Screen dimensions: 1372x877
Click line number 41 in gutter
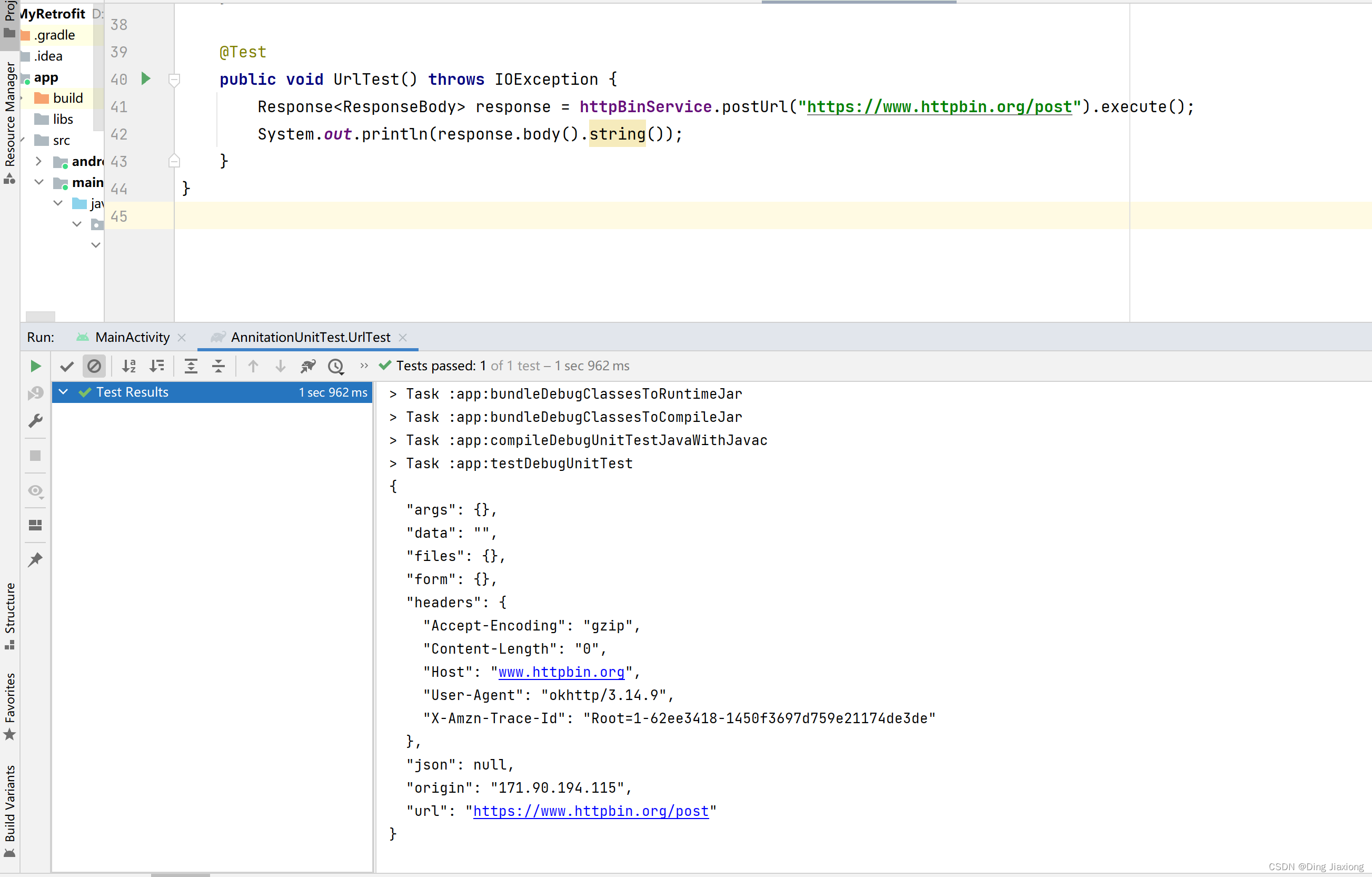coord(118,106)
